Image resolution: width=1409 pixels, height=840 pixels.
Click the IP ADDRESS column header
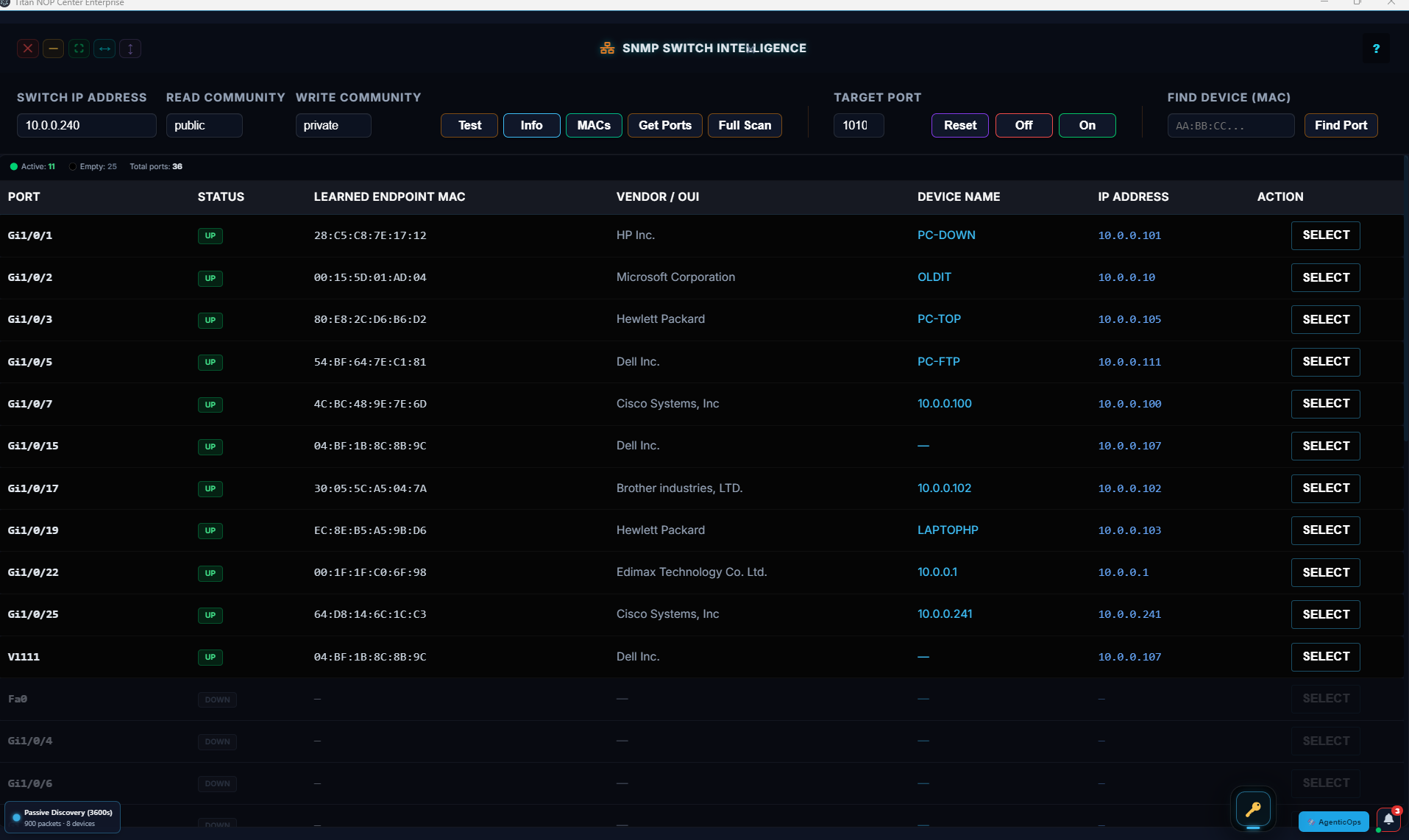1133,196
